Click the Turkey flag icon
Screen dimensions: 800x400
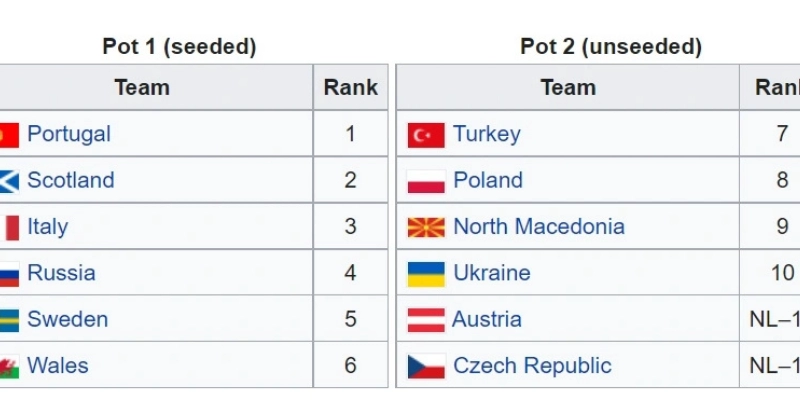coord(426,135)
